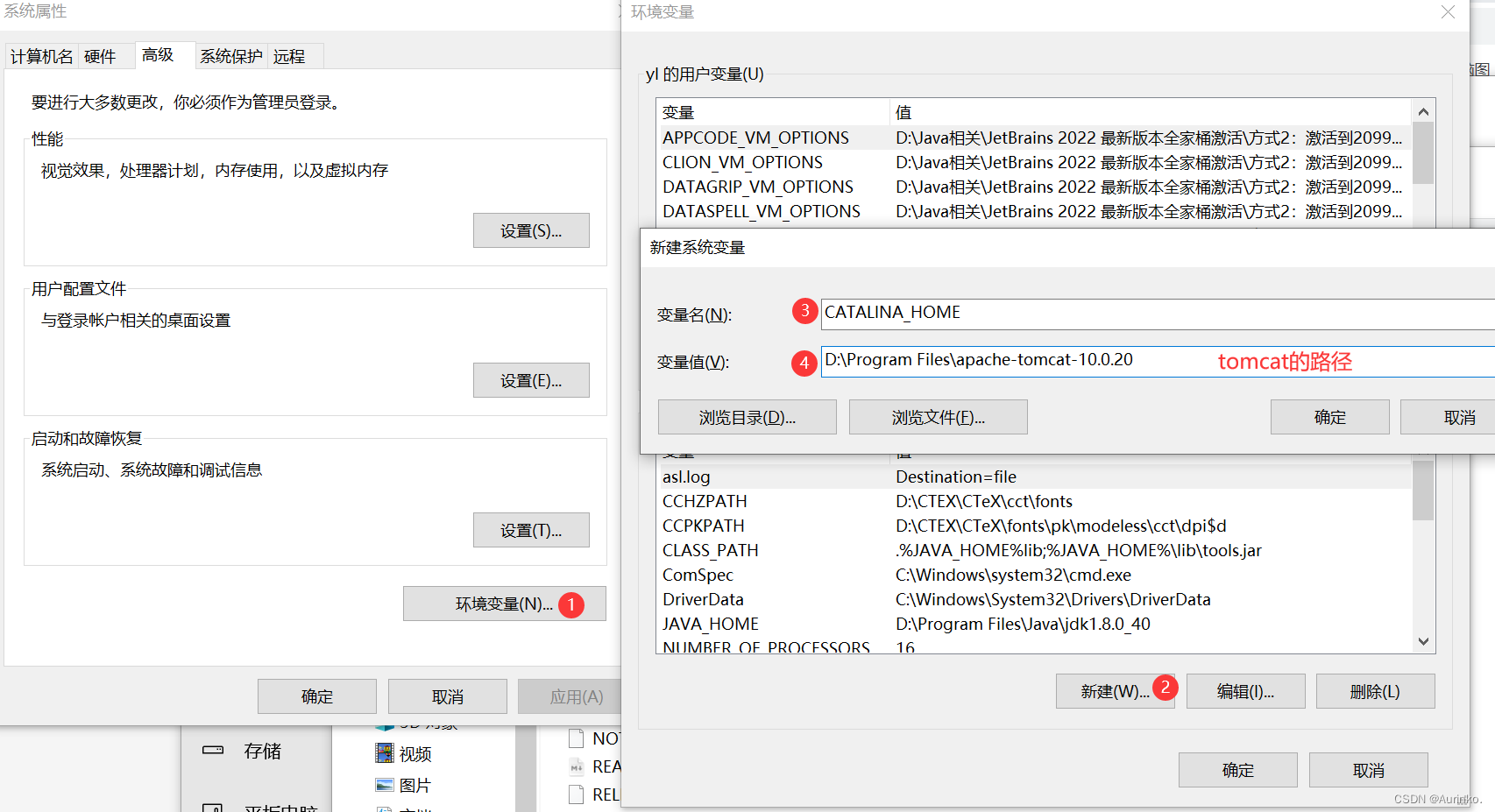Click system variables scrollbar down arrow
Image resolution: width=1495 pixels, height=812 pixels.
coord(1423,641)
